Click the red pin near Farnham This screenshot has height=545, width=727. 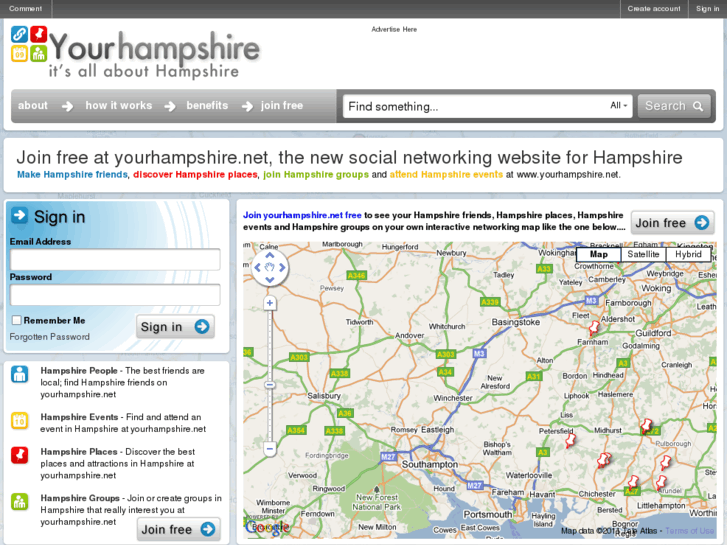[x=593, y=328]
